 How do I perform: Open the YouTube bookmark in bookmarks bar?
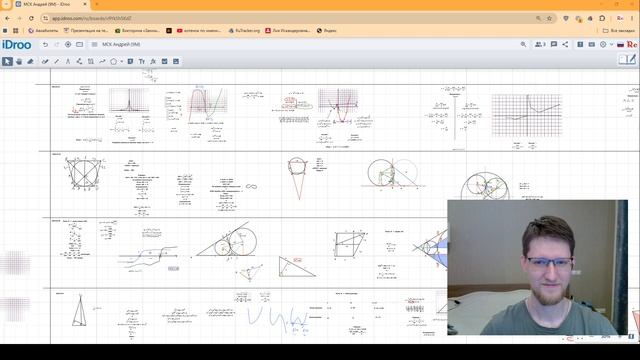click(x=199, y=31)
